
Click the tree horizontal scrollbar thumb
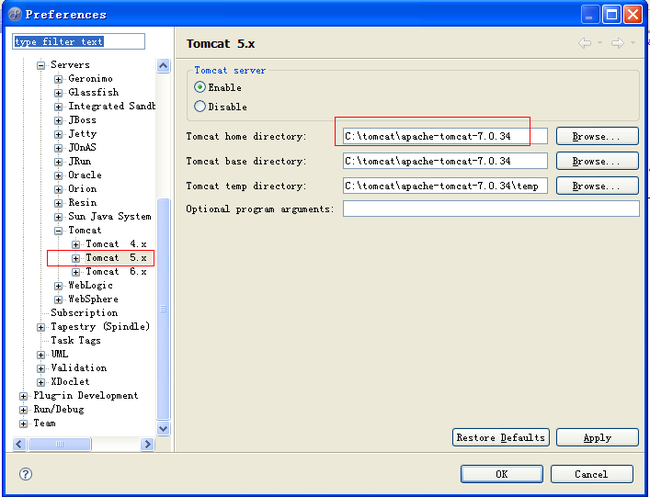[60, 444]
